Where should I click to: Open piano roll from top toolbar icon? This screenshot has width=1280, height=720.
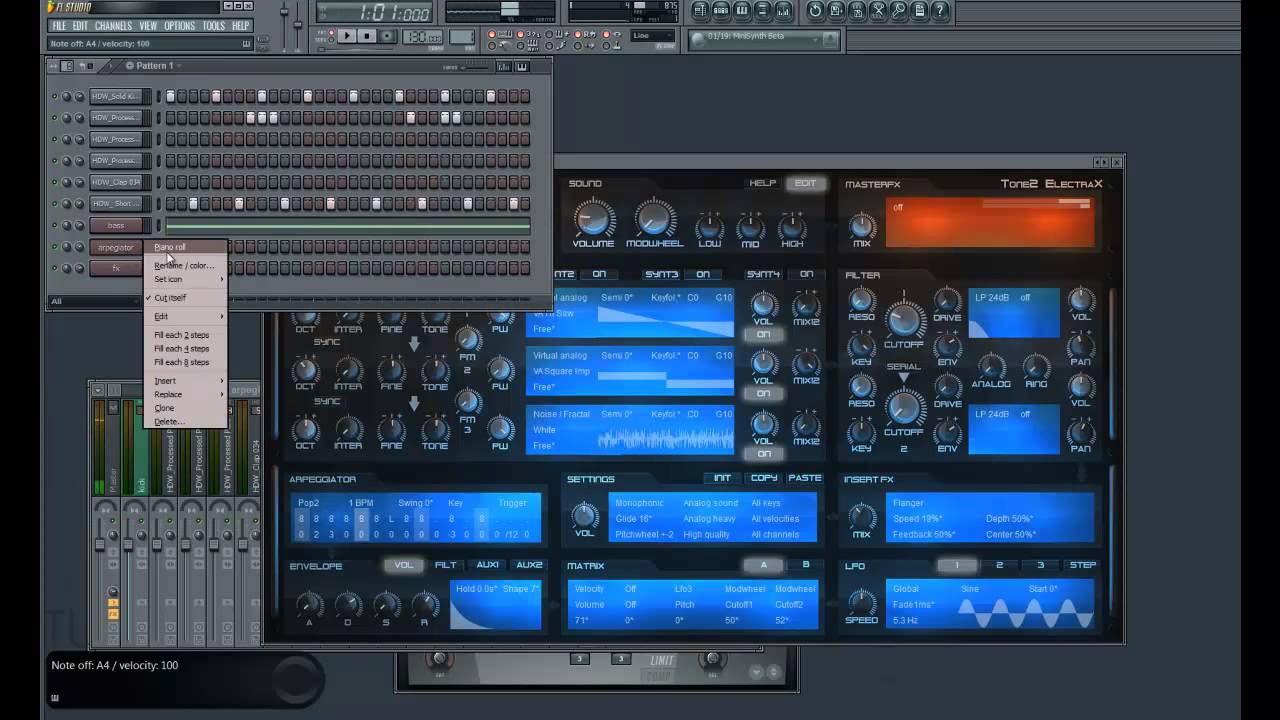point(742,11)
